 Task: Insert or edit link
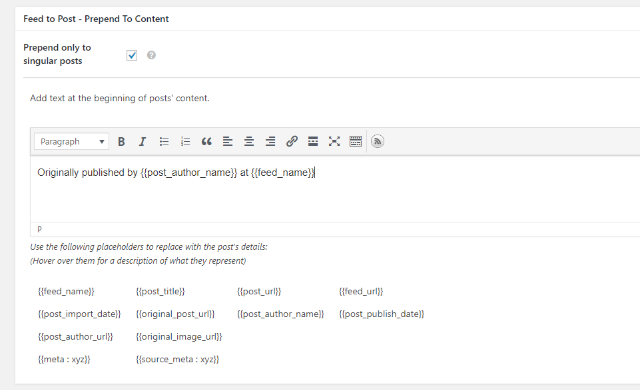click(291, 142)
